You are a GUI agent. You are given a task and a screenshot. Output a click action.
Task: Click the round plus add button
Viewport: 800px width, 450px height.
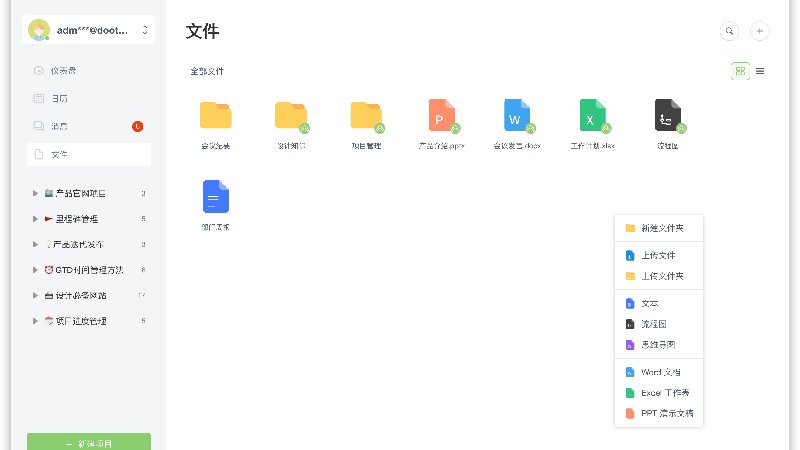coord(759,31)
